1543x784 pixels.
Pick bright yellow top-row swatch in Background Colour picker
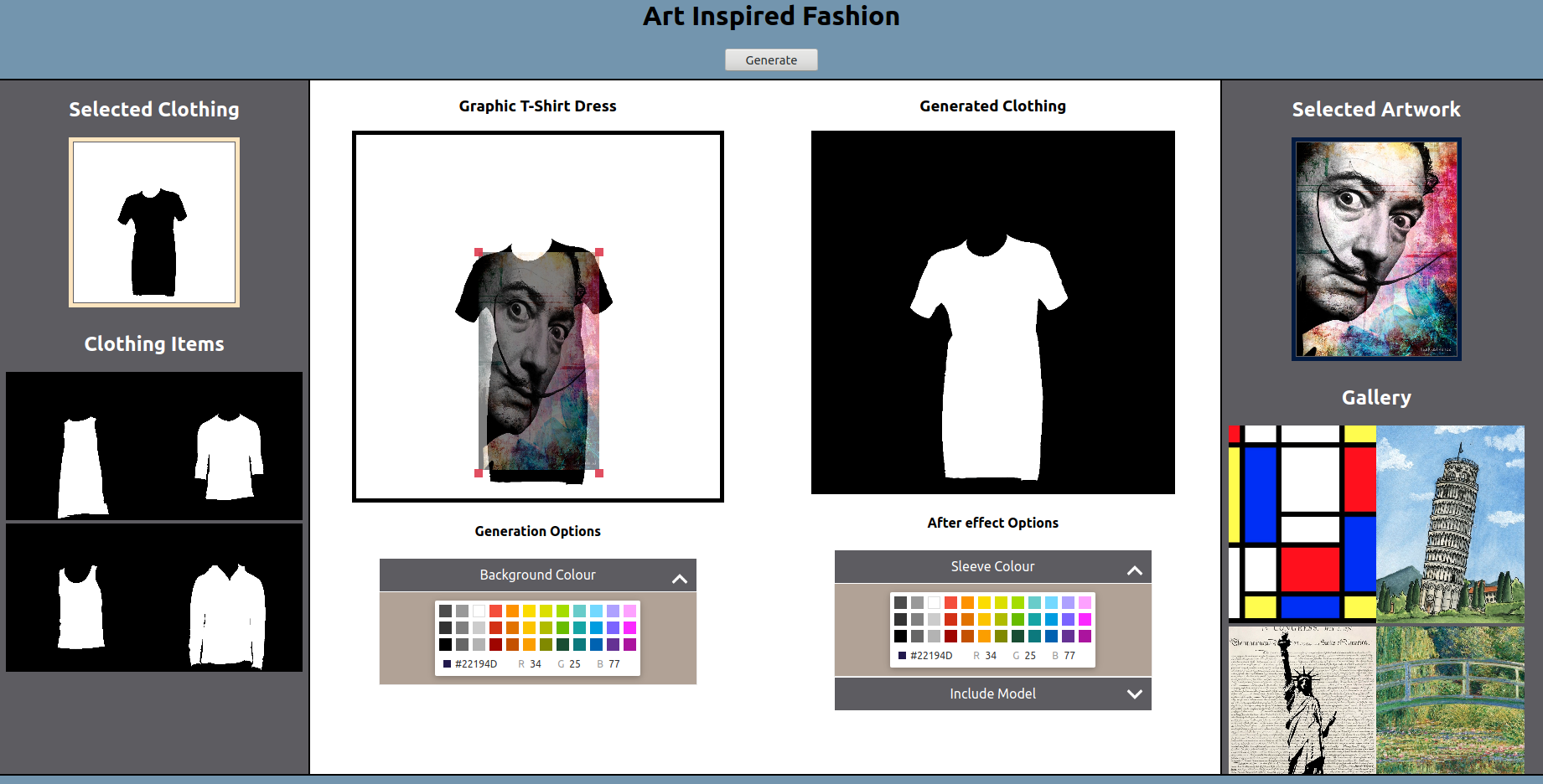point(529,611)
